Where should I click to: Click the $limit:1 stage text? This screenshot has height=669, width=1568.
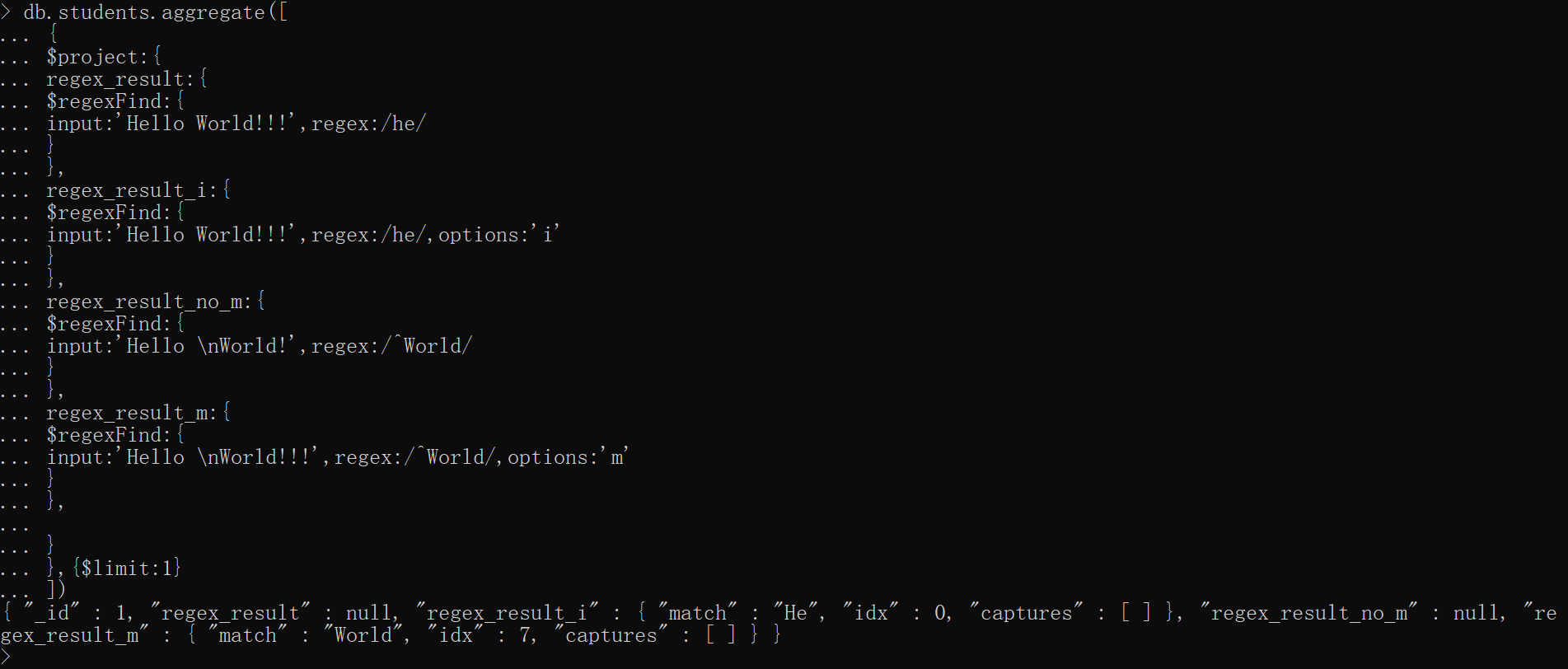click(x=127, y=568)
